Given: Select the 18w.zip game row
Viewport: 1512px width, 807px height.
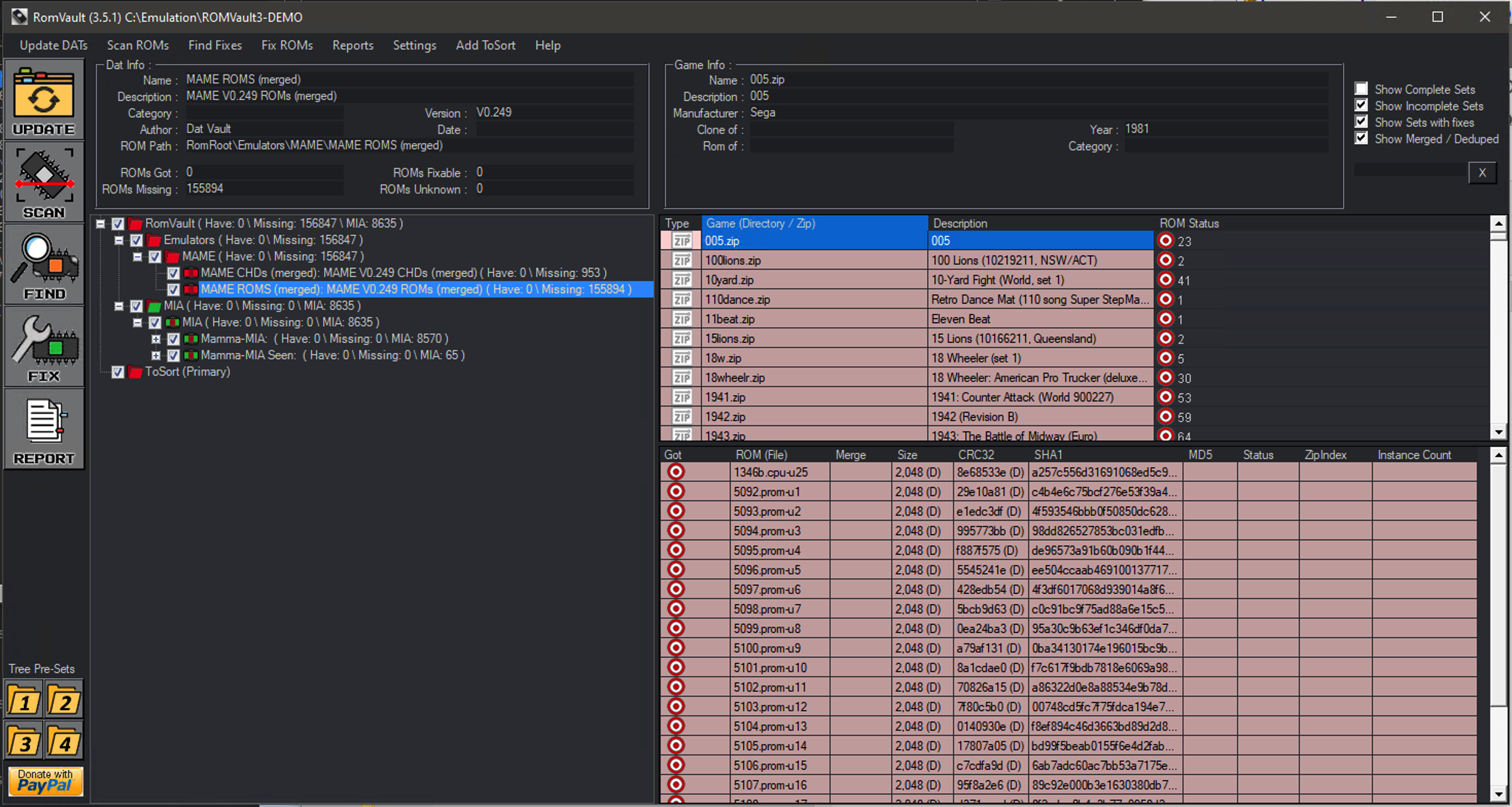Looking at the screenshot, I should (x=907, y=358).
